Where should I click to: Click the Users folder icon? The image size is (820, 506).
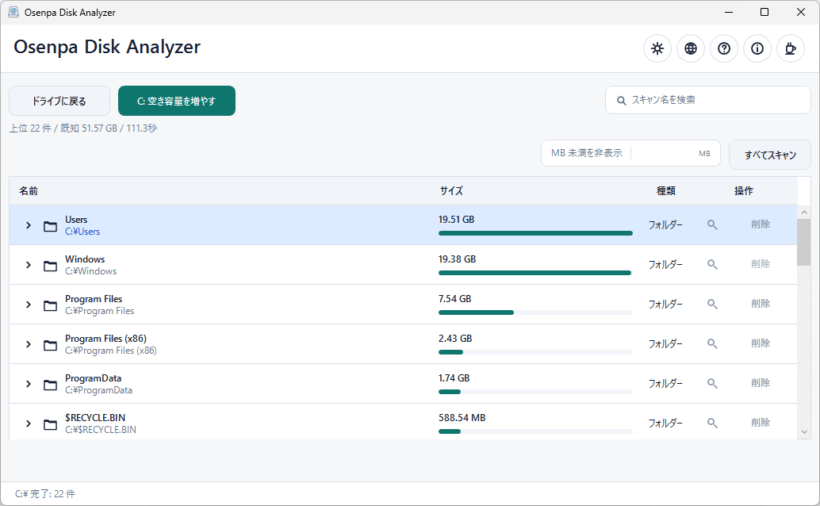point(50,226)
